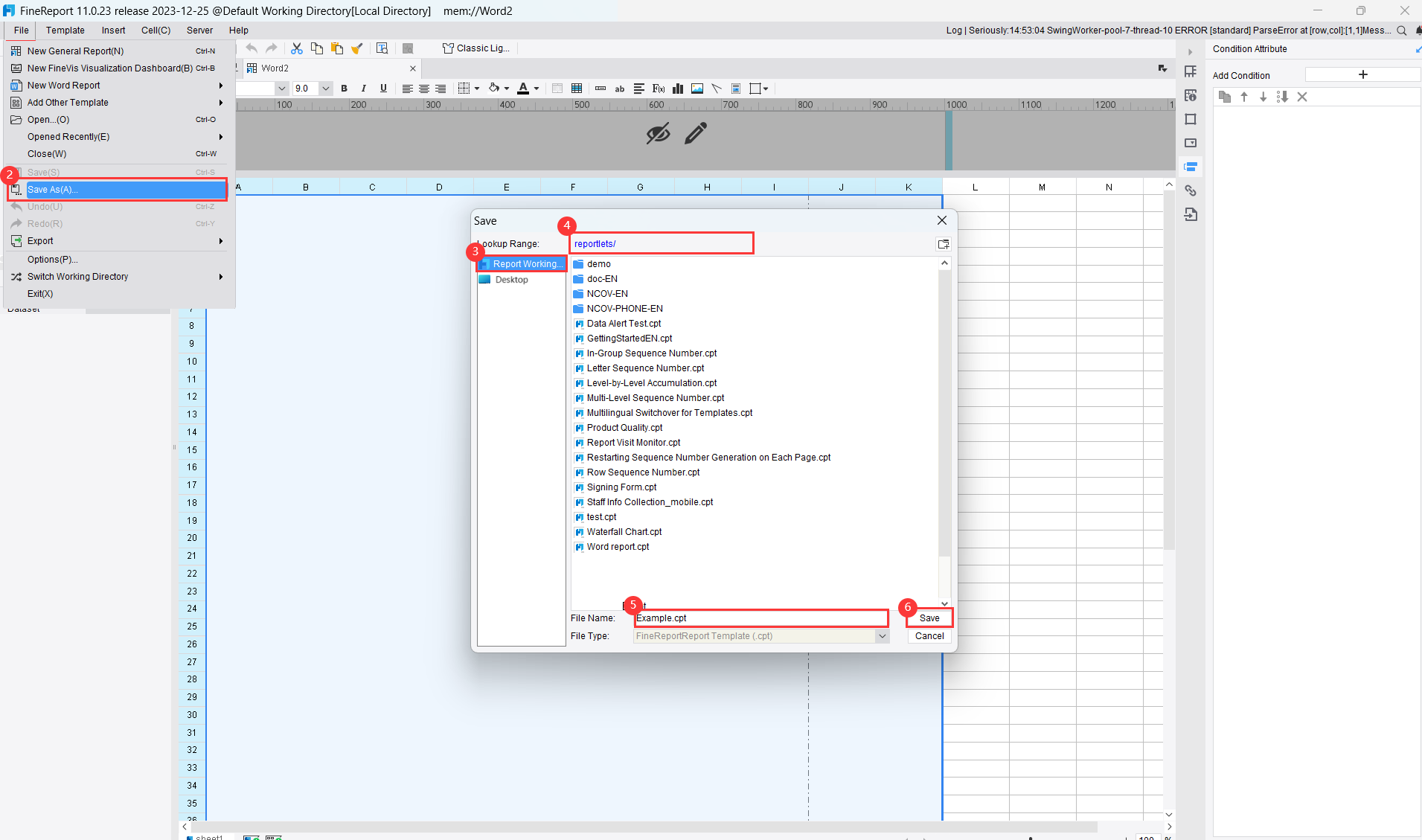Insert an image using the picture toolbar icon

[x=696, y=88]
